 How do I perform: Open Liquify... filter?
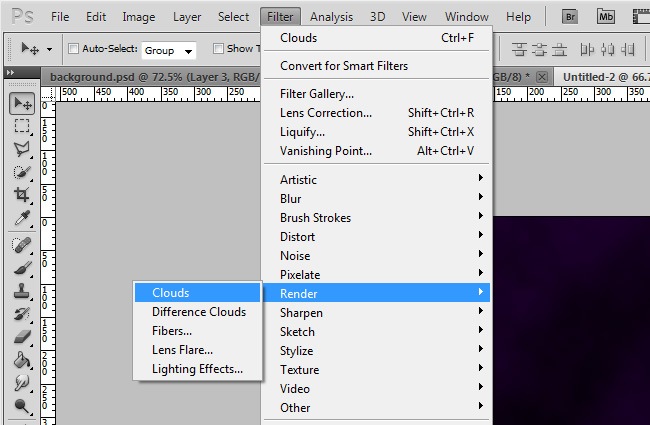tap(376, 132)
